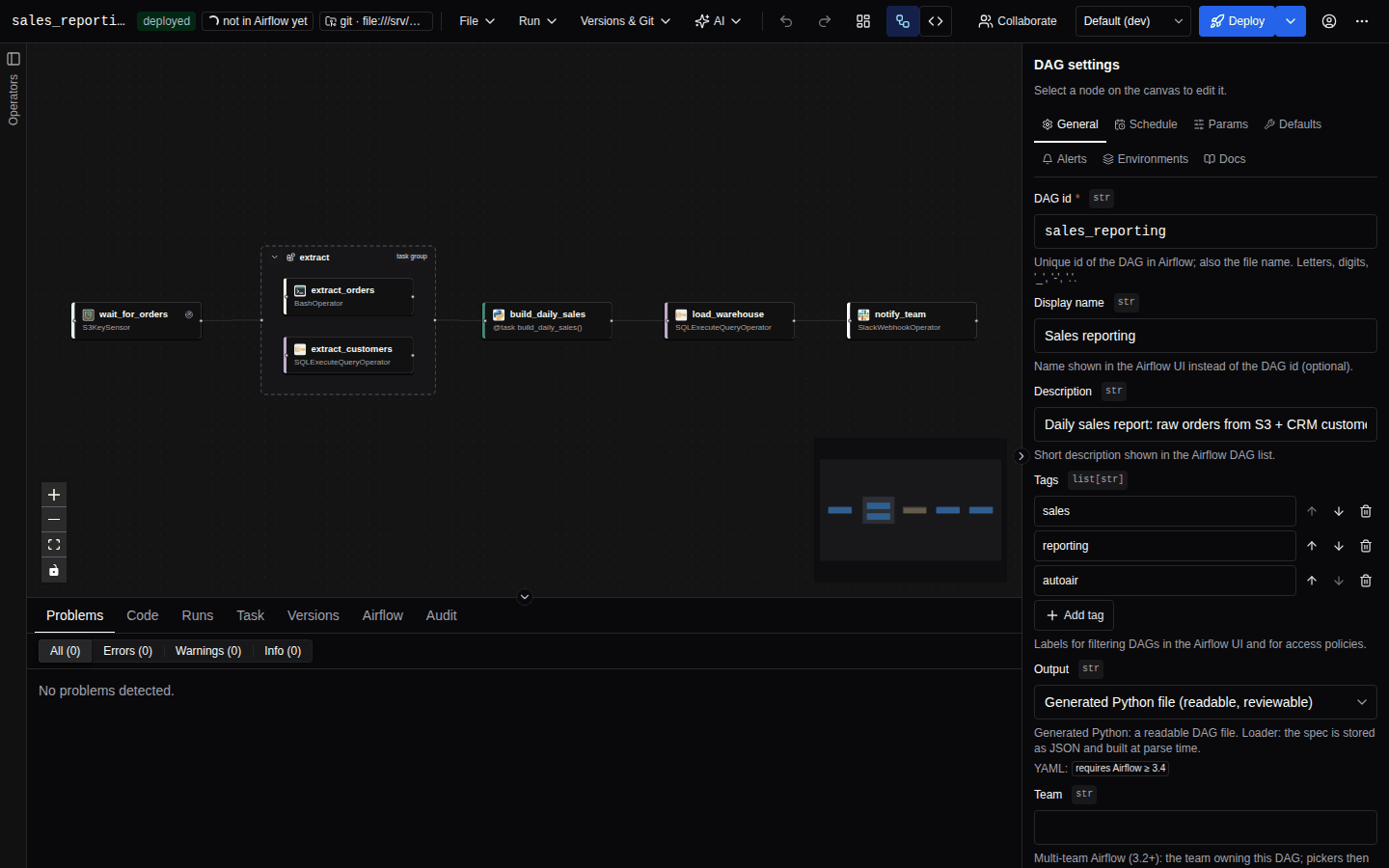Open the AI menu dropdown
Image resolution: width=1389 pixels, height=868 pixels.
point(718,21)
